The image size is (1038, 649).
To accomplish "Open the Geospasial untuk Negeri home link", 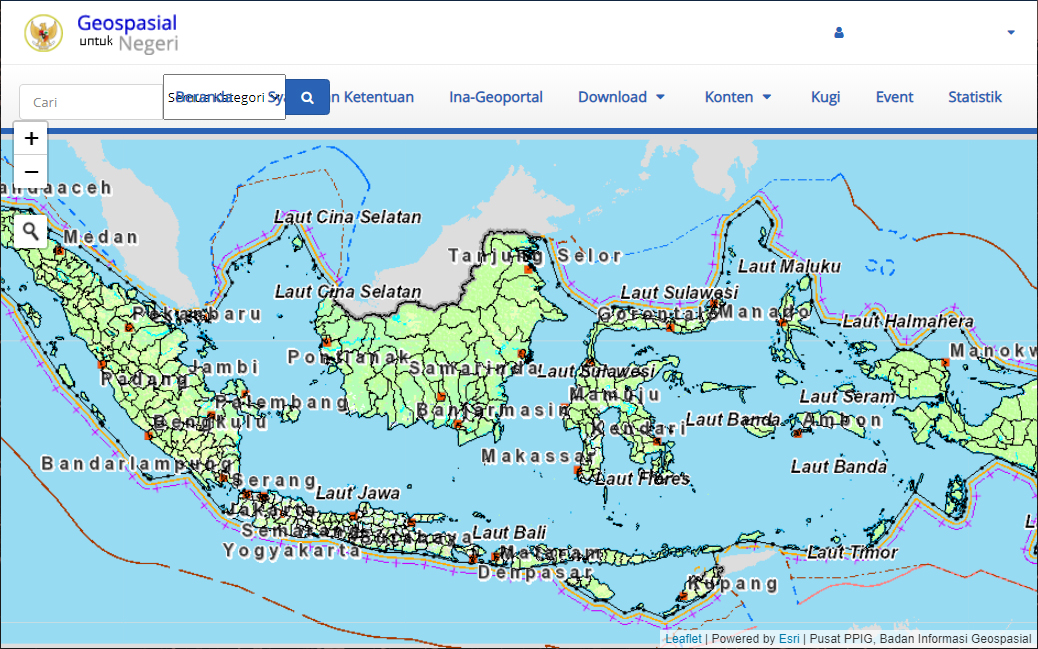I will pos(128,33).
